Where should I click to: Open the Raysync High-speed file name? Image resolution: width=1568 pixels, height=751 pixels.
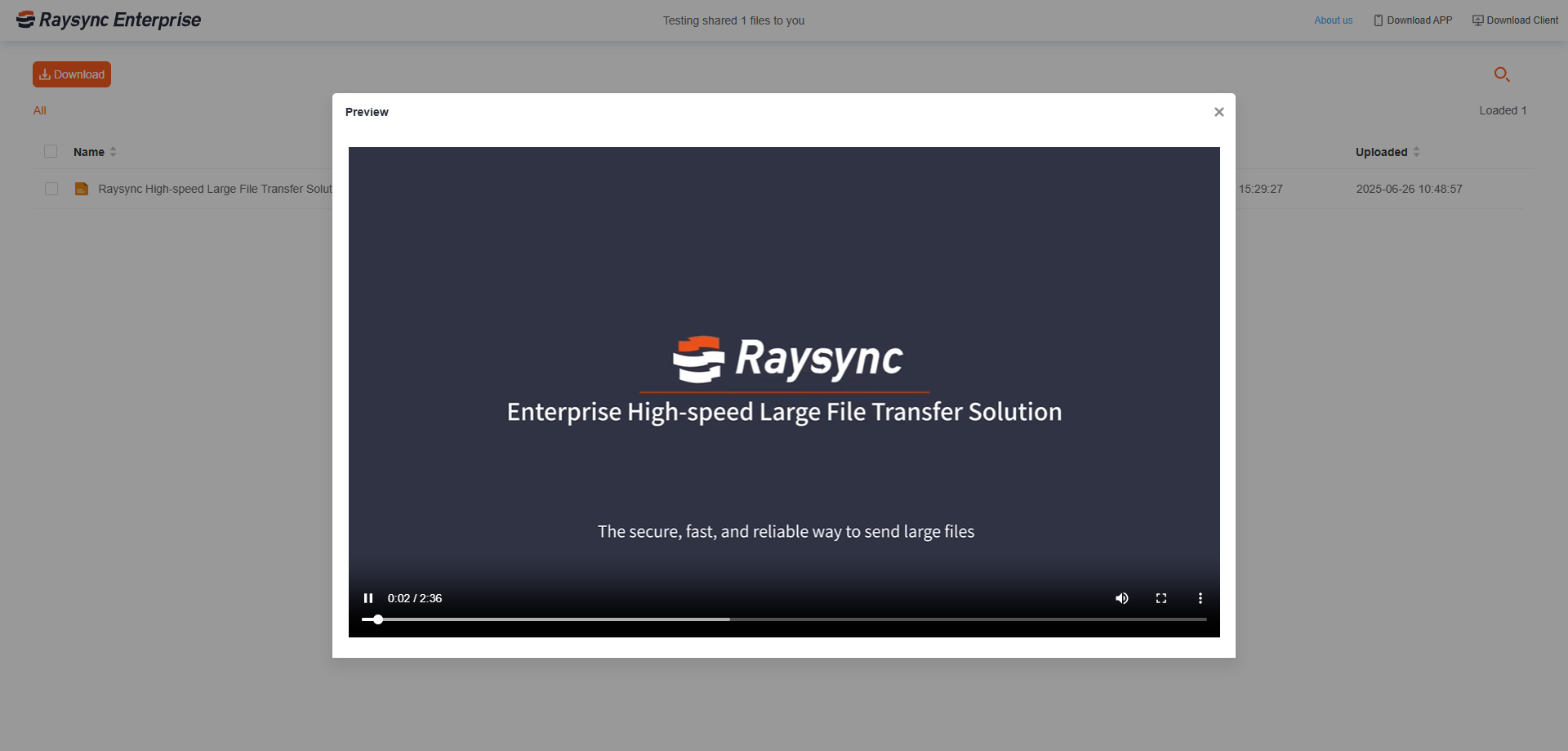click(215, 189)
